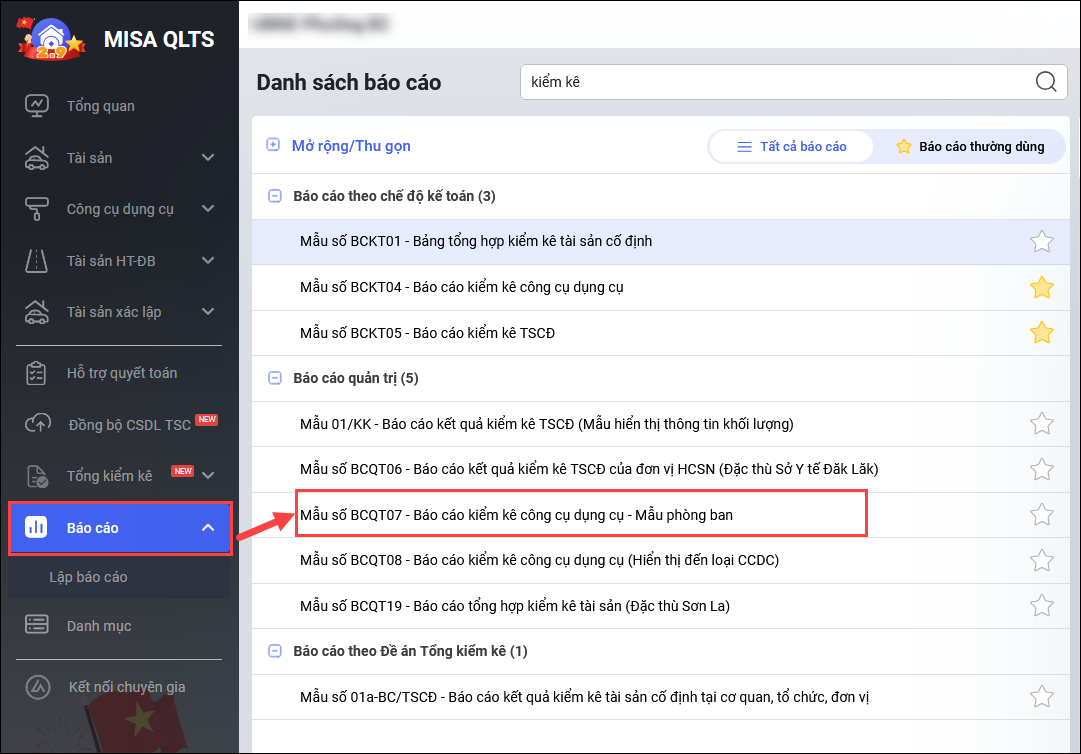The height and width of the screenshot is (754, 1081).
Task: Click the Công cụ dụng cụ roller icon
Action: [37, 209]
